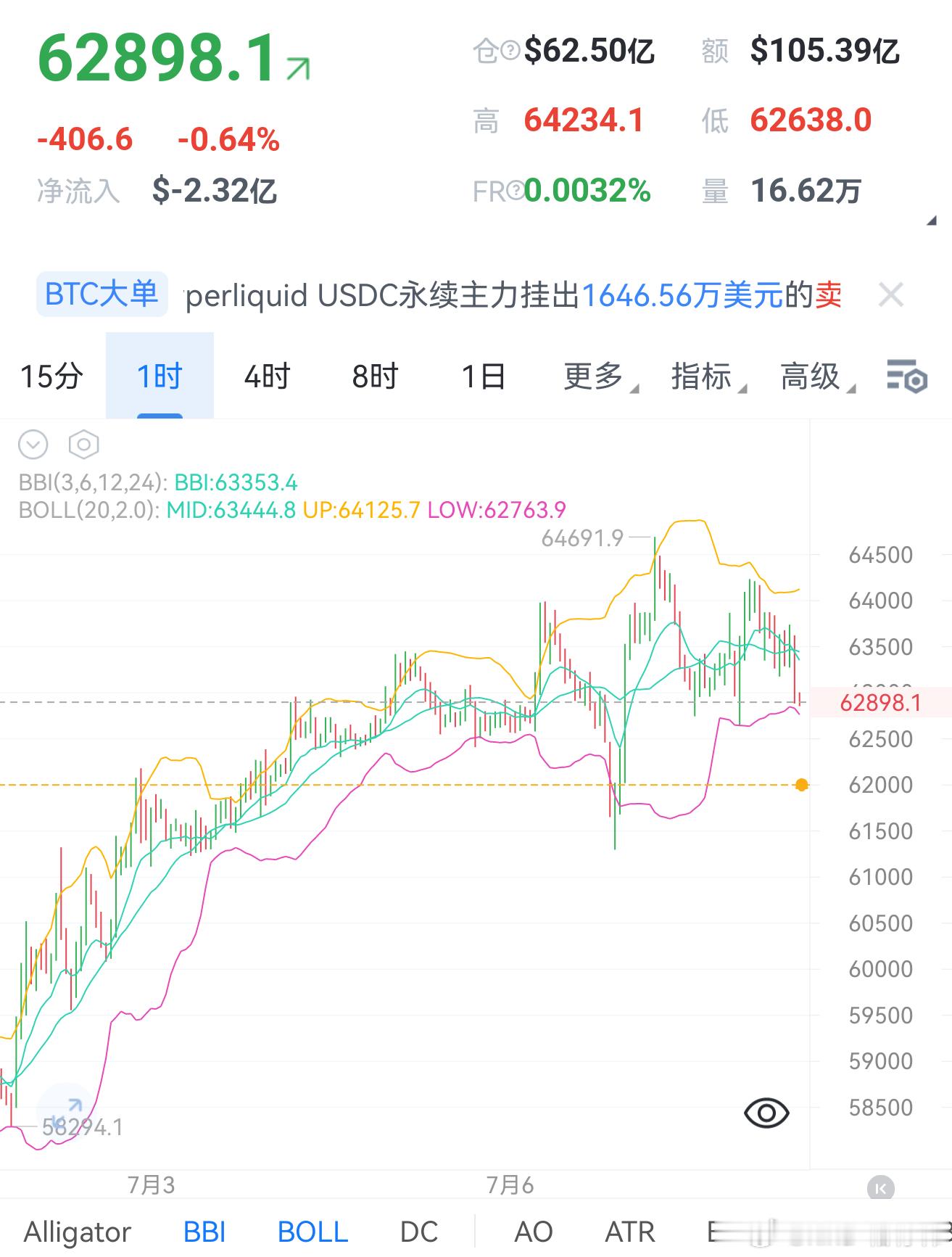
Task: Open indicator settings hexagon icon
Action: coord(83,445)
